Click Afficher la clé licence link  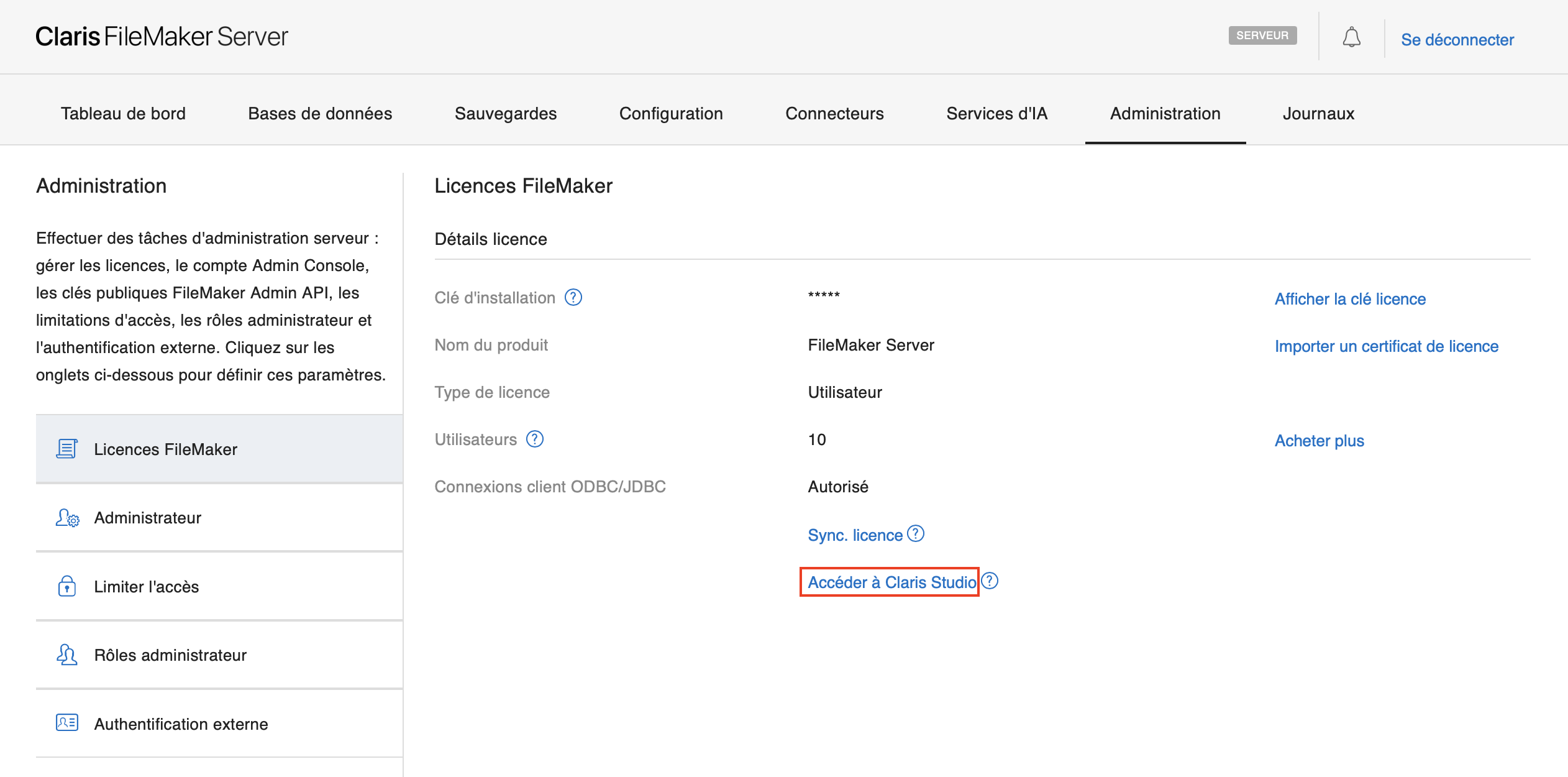pos(1350,299)
